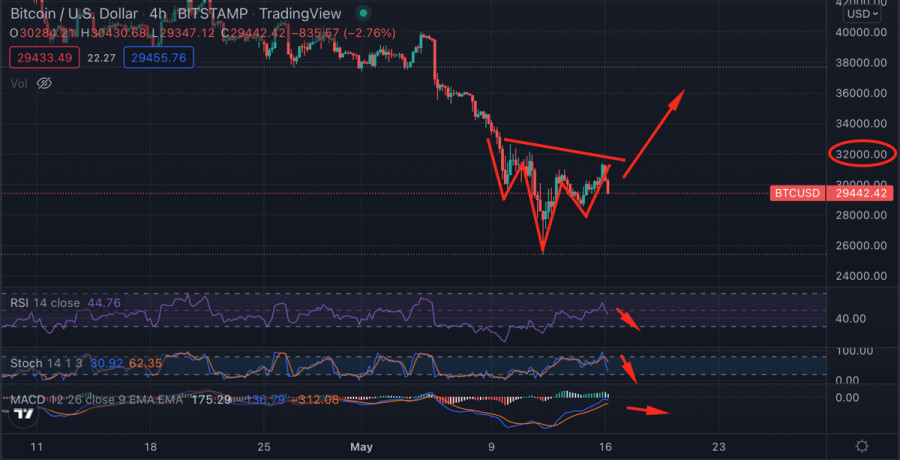Click the TradingView source label in title
Screen dimensions: 900x460
pyautogui.click(x=300, y=13)
